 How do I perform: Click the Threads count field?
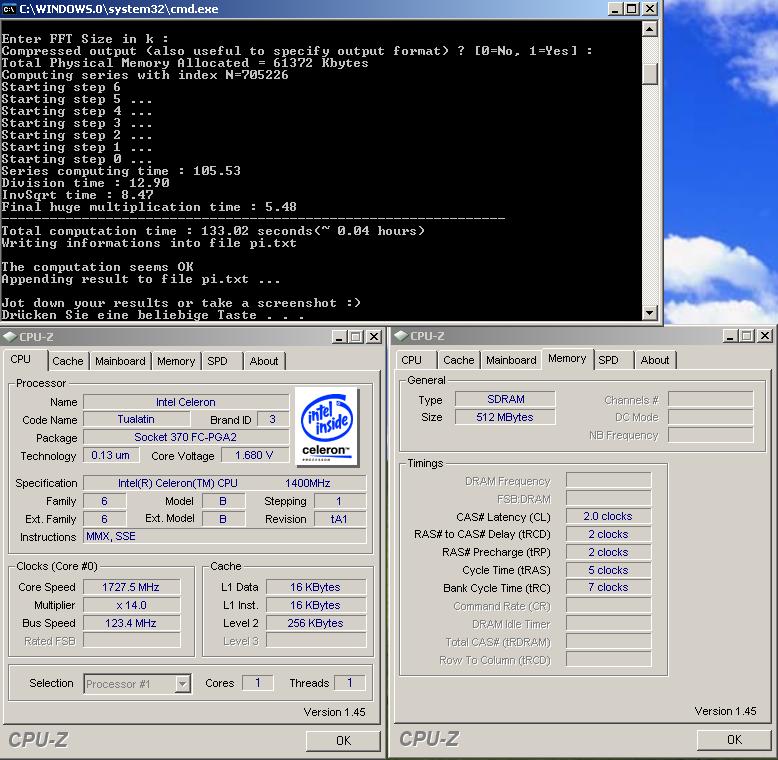(350, 683)
